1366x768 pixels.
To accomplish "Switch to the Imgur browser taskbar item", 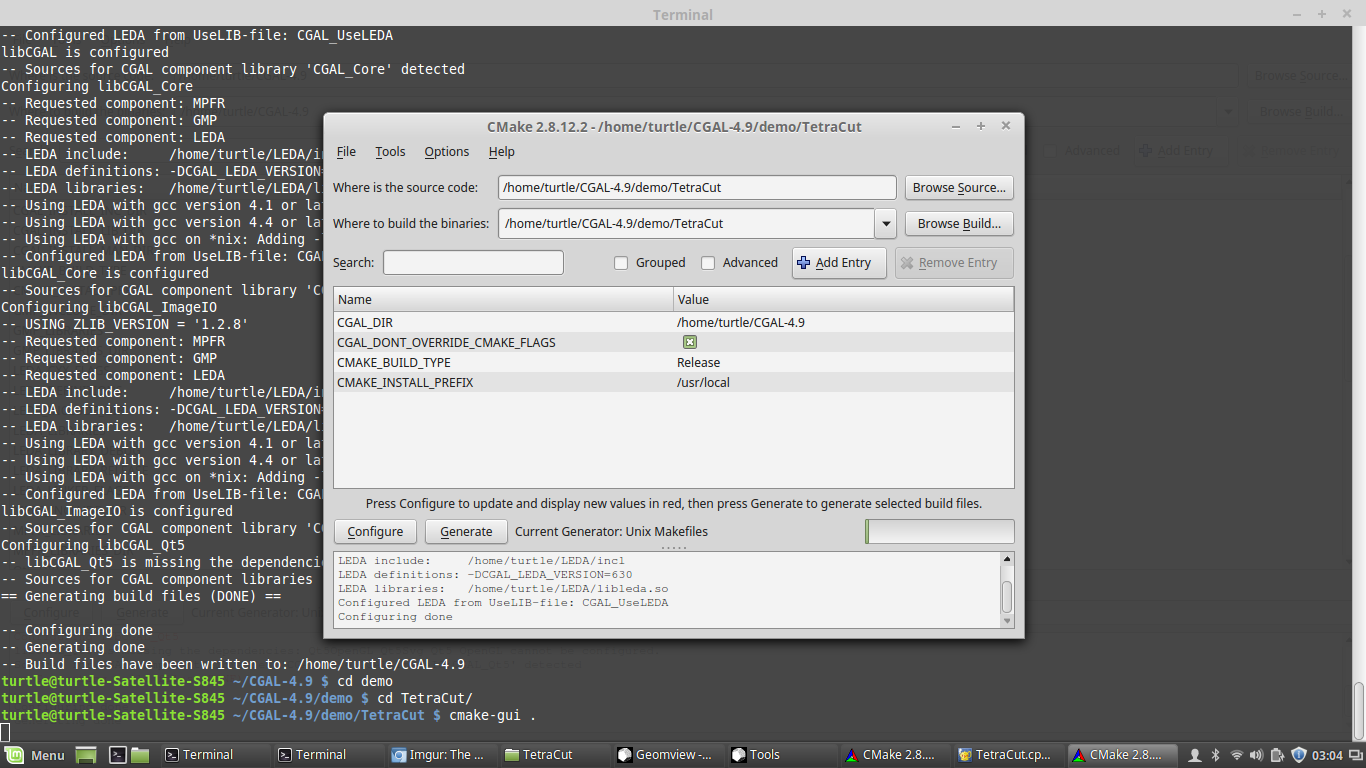I will coord(439,755).
